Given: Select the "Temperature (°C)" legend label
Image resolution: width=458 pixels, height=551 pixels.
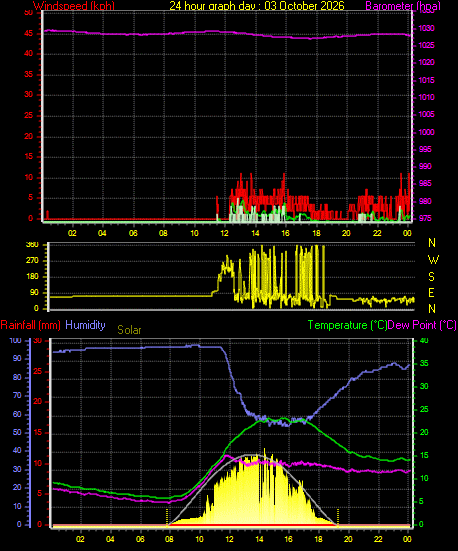Looking at the screenshot, I should pyautogui.click(x=347, y=325).
